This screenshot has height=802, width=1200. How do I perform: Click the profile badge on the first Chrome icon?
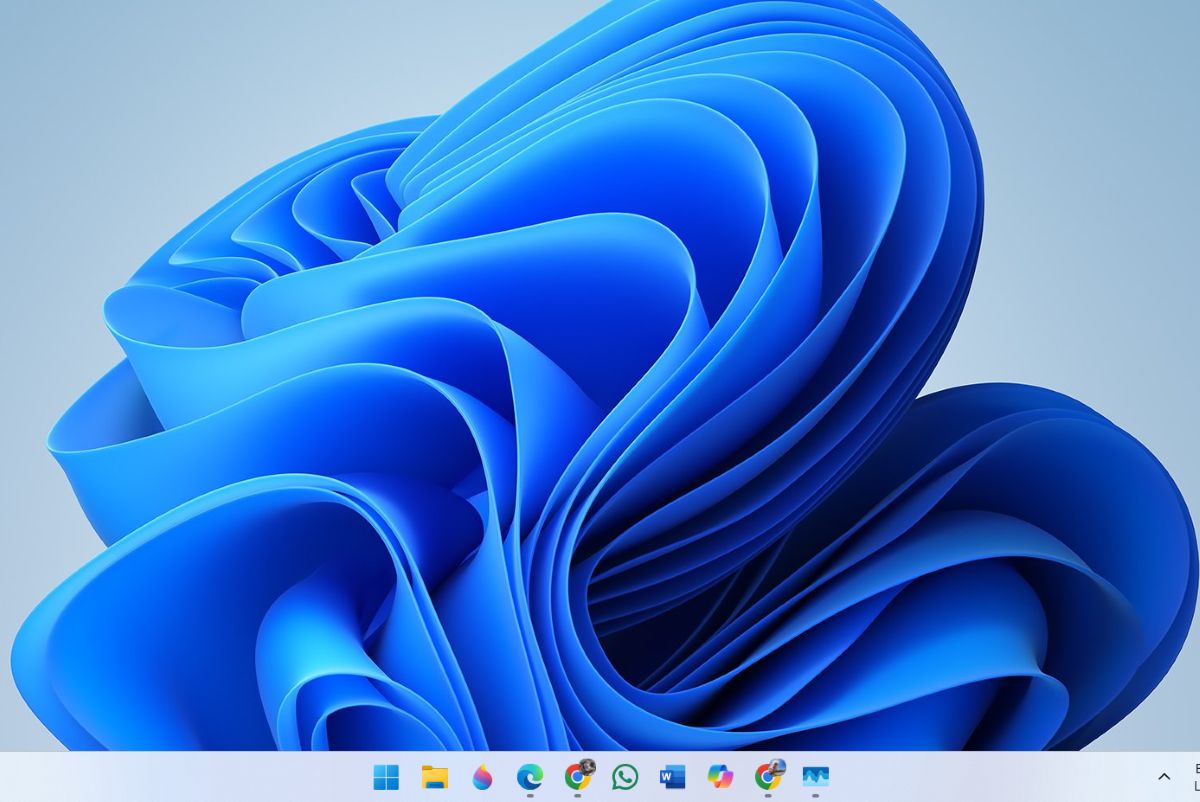(x=588, y=767)
